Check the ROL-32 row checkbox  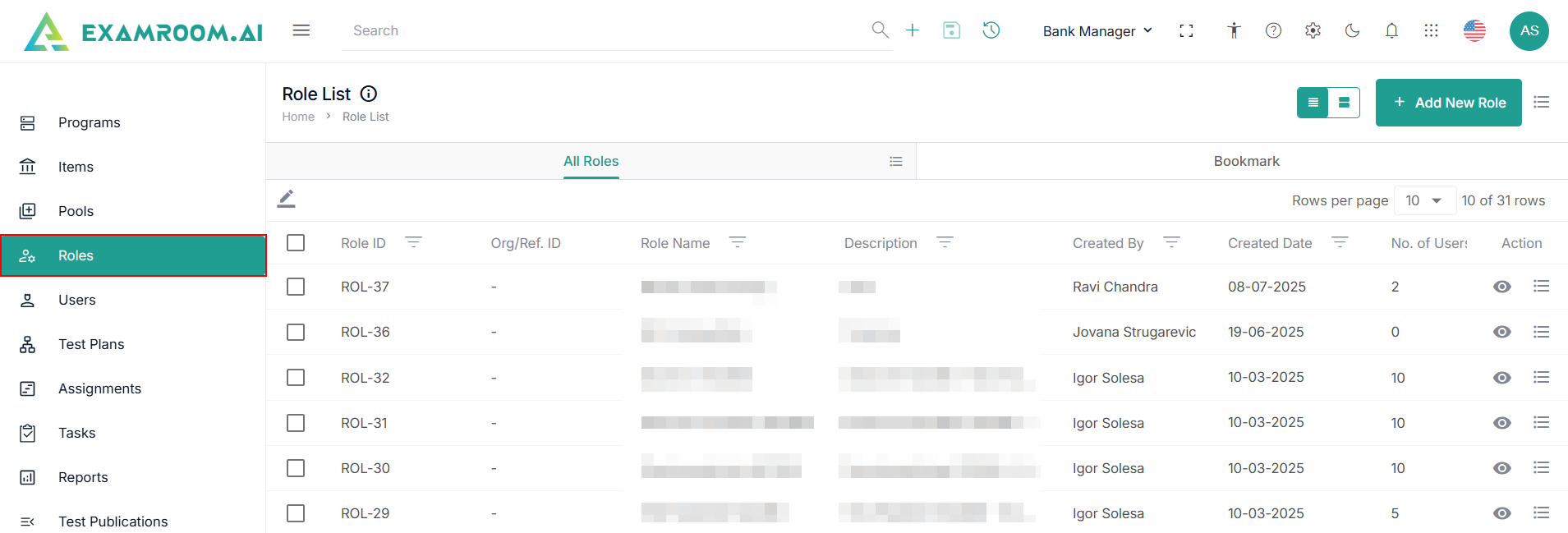tap(296, 377)
